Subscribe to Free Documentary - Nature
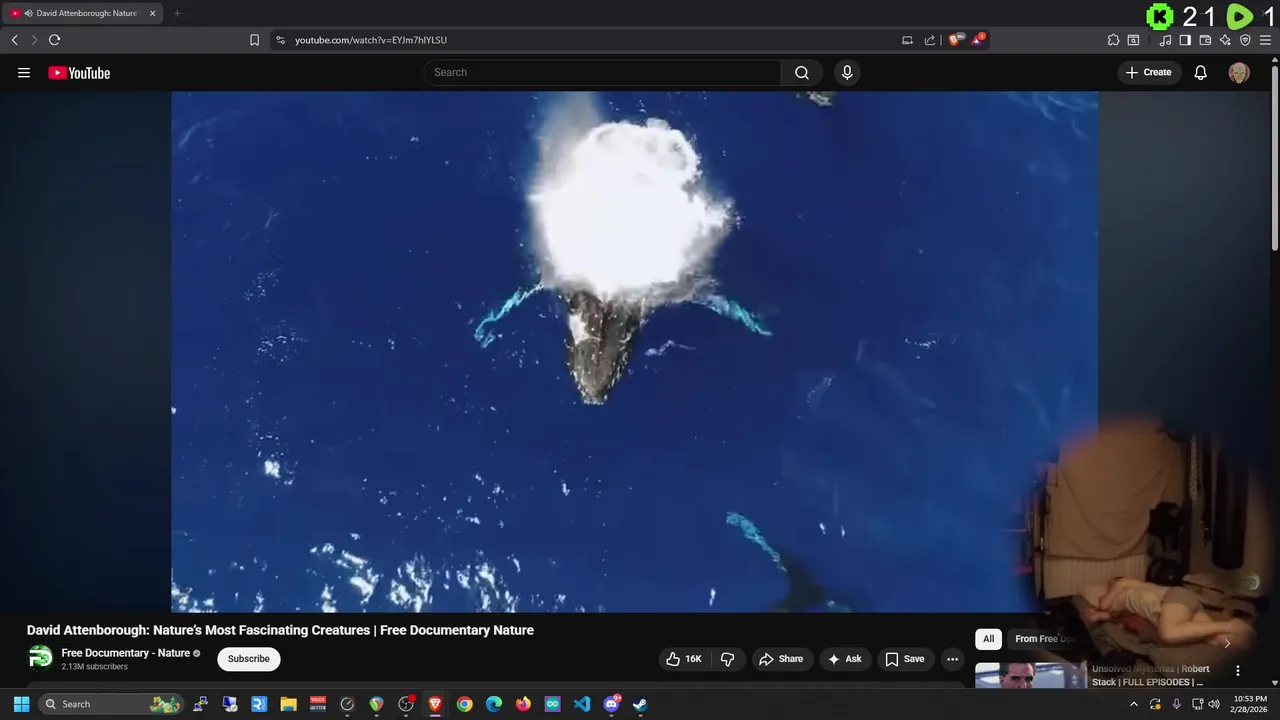The width and height of the screenshot is (1280, 720). pos(249,659)
